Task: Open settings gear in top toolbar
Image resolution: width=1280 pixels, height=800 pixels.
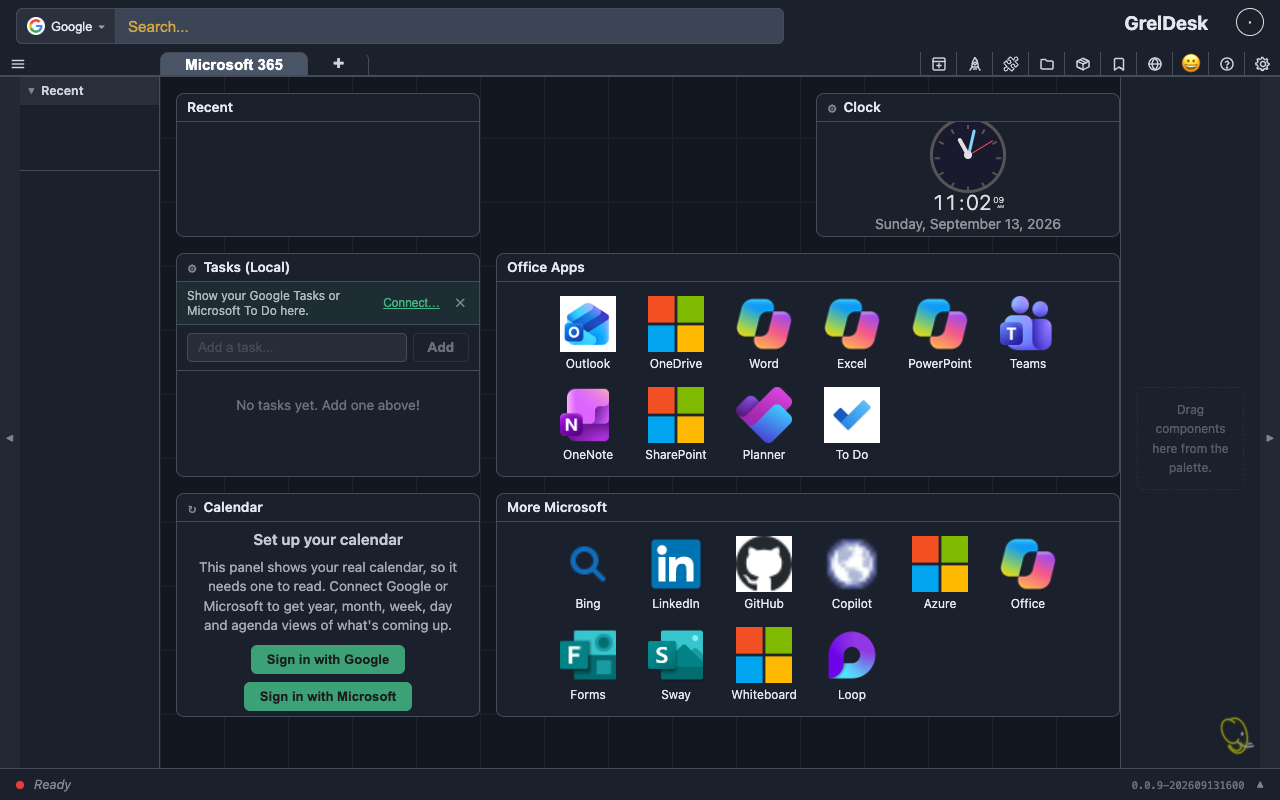Action: (1263, 64)
